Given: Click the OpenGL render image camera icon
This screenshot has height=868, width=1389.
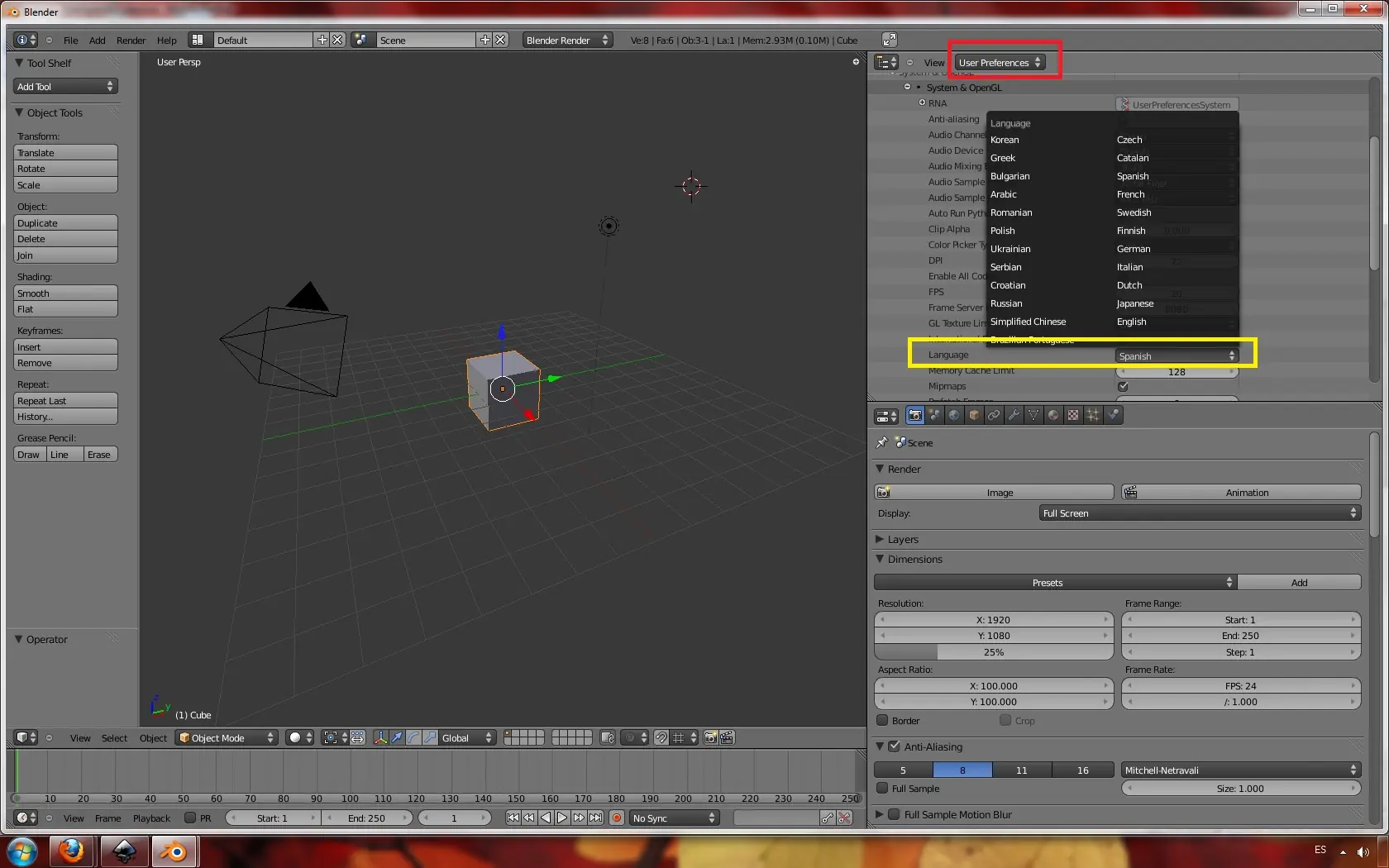Looking at the screenshot, I should pyautogui.click(x=710, y=737).
